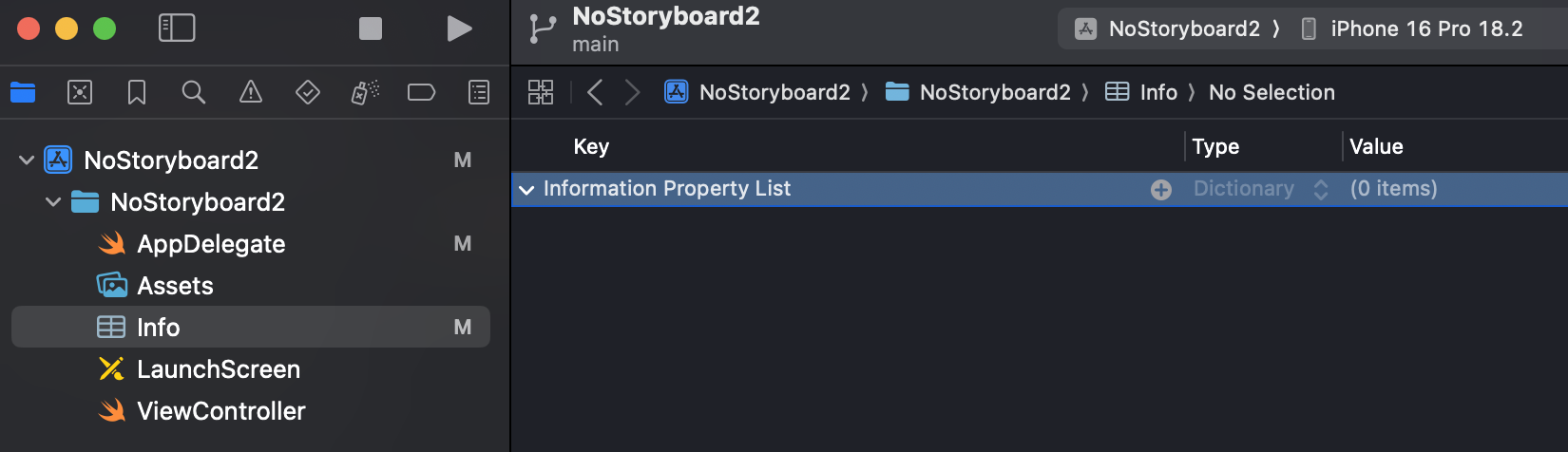Show the Issue navigator warning icon

click(x=251, y=92)
